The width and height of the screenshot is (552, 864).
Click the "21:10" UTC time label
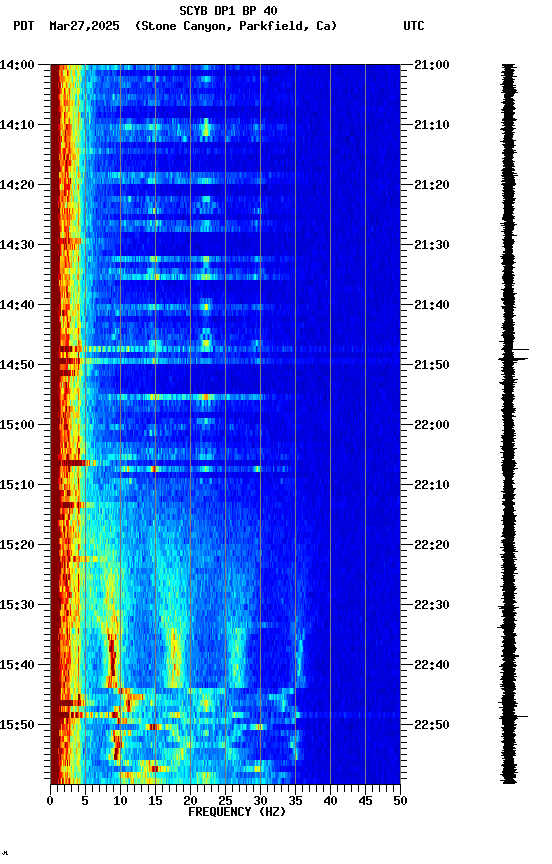pyautogui.click(x=432, y=125)
